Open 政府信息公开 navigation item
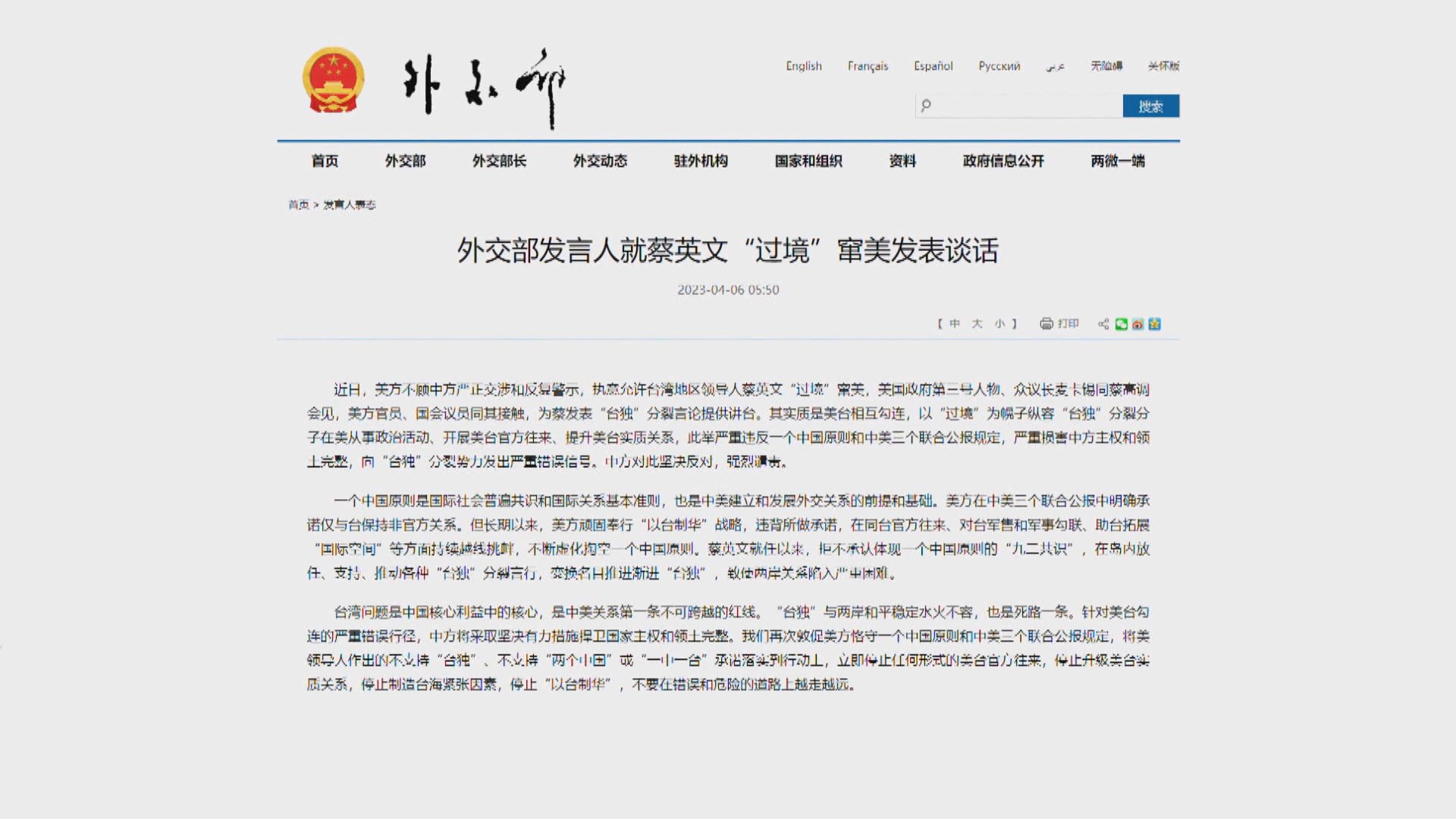The image size is (1456, 819). point(1003,161)
